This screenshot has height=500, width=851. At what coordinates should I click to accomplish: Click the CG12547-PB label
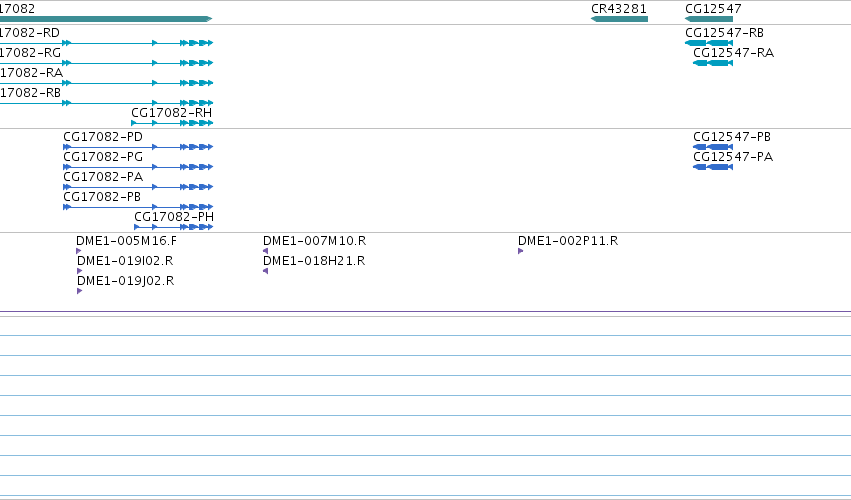732,136
